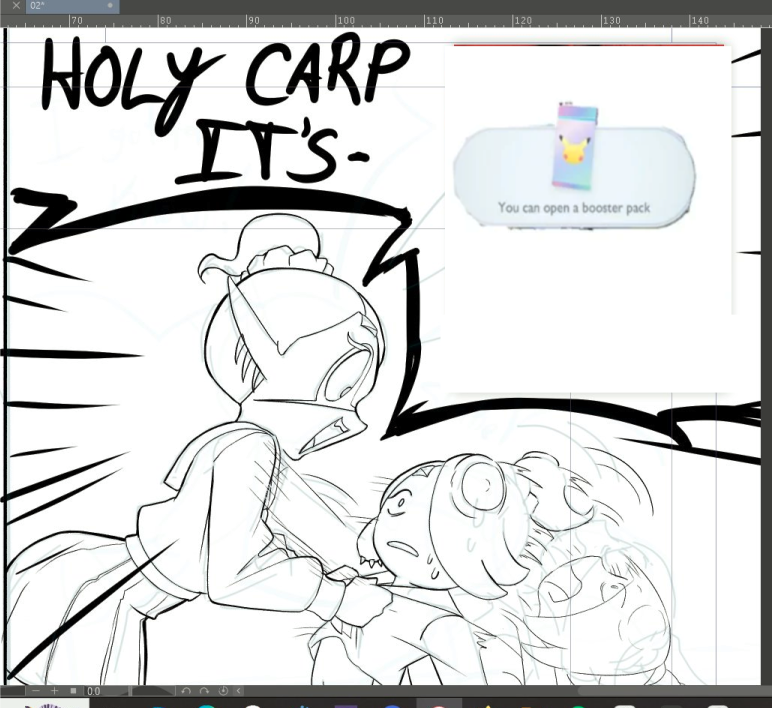
Task: Select the booster pack reference image
Action: pos(575,167)
